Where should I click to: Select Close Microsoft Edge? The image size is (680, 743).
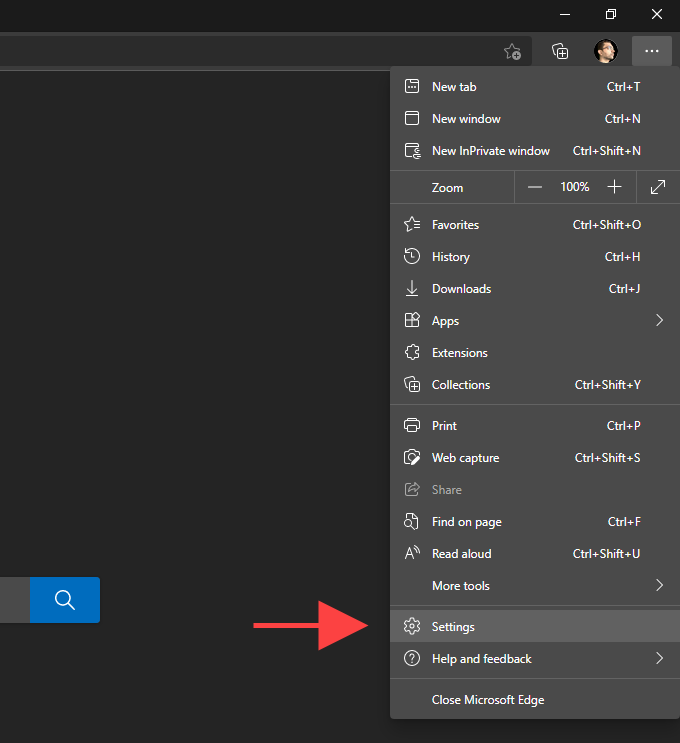(x=487, y=700)
